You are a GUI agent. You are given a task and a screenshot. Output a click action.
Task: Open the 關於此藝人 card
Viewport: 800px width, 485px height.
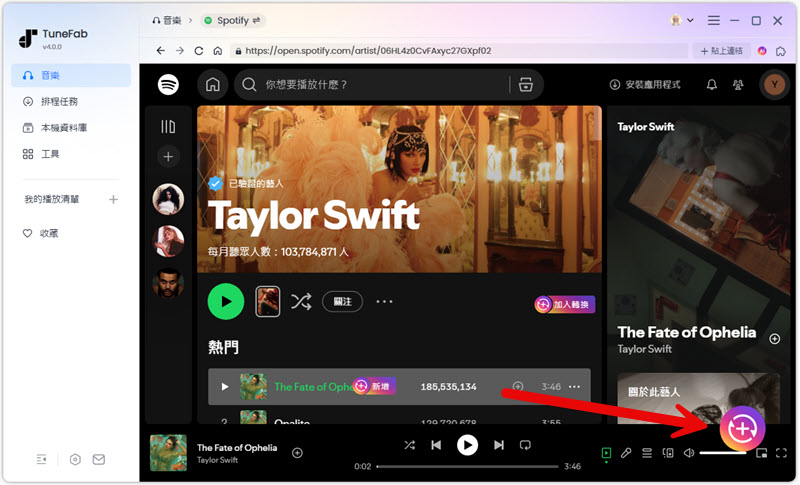pyautogui.click(x=698, y=399)
